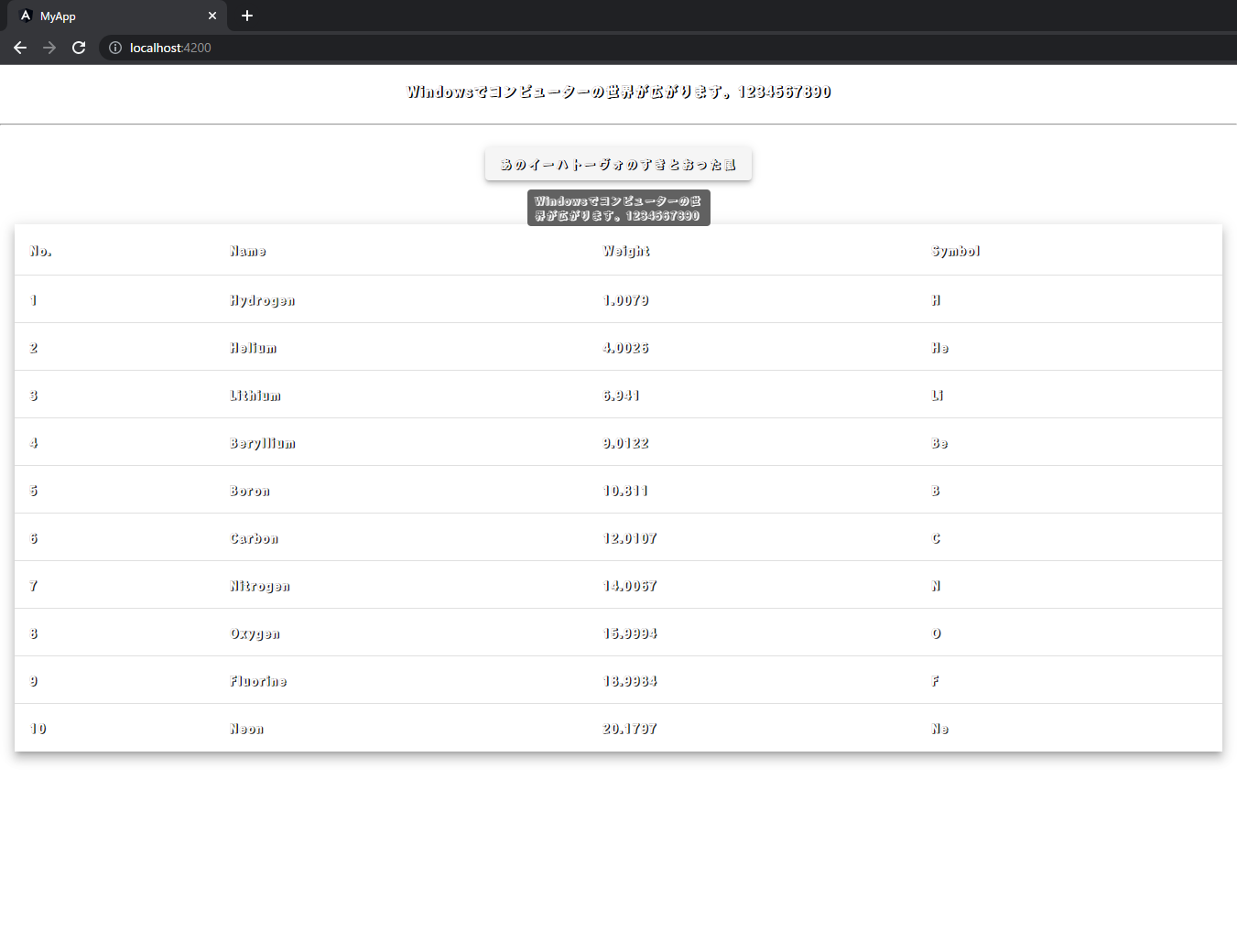Click symbol Li in Lithium row
1237x952 pixels.
938,395
